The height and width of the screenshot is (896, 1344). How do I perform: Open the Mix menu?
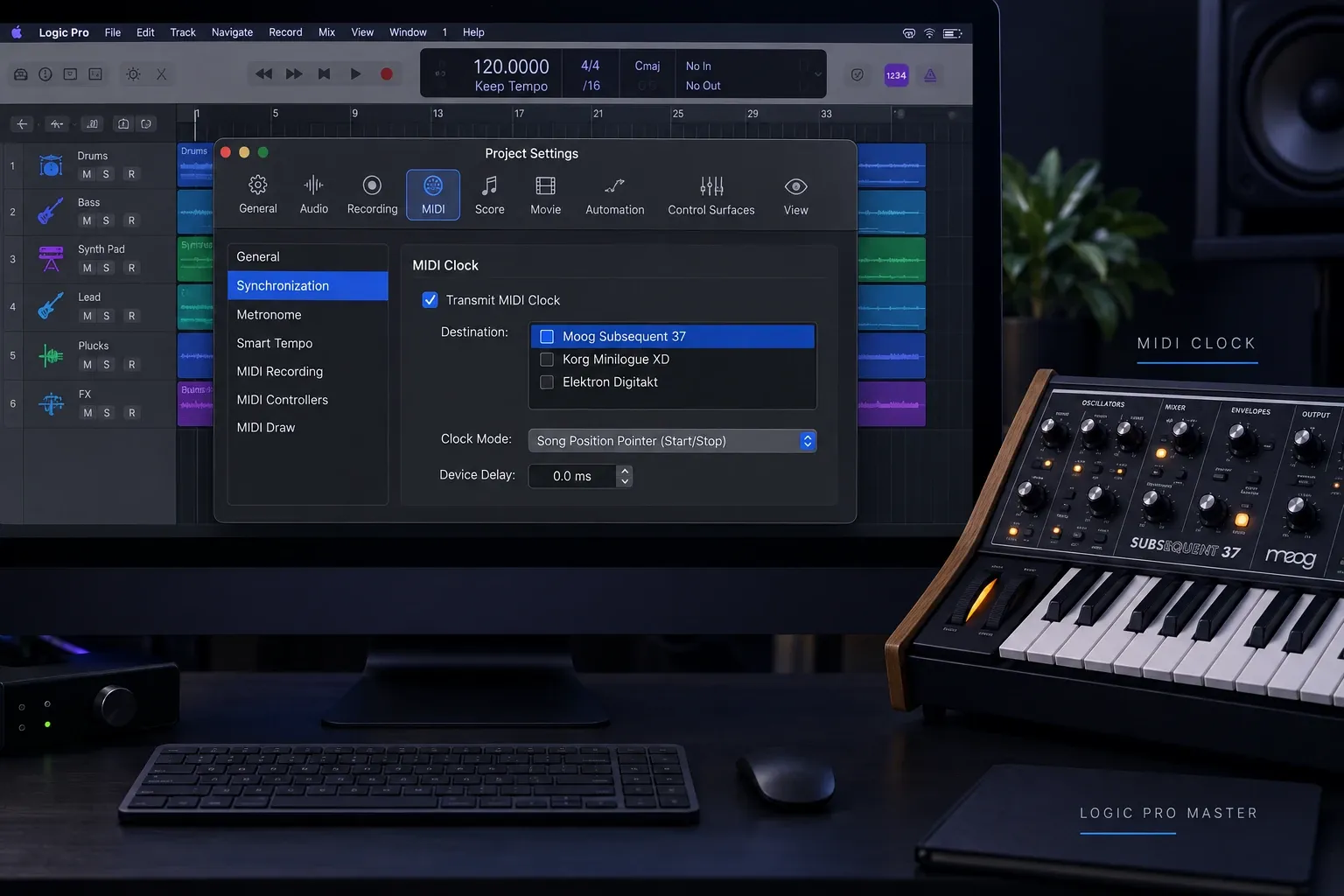(x=326, y=32)
